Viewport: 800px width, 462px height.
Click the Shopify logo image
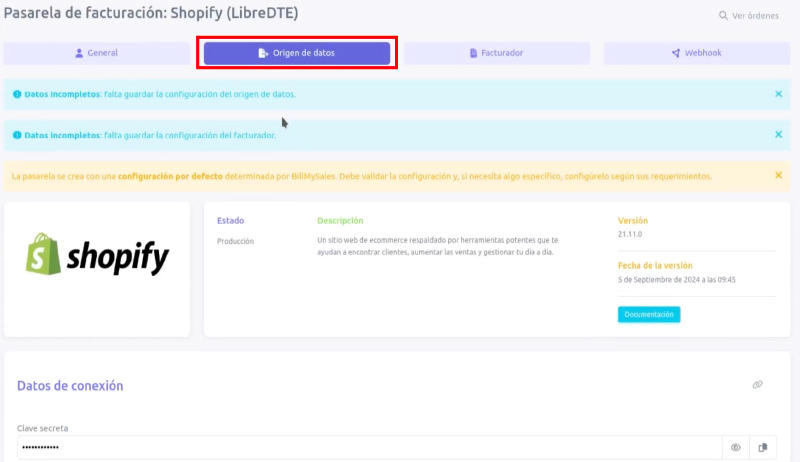pos(97,254)
